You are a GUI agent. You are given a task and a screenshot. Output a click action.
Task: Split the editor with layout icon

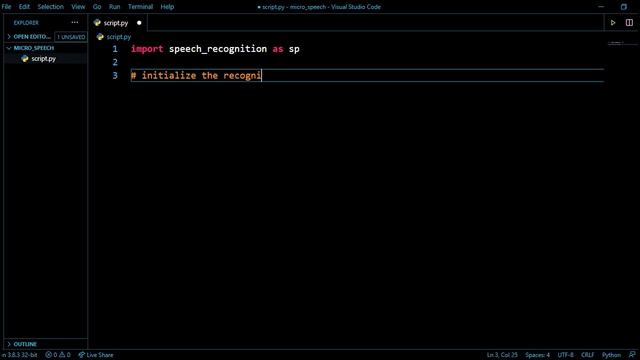point(629,23)
